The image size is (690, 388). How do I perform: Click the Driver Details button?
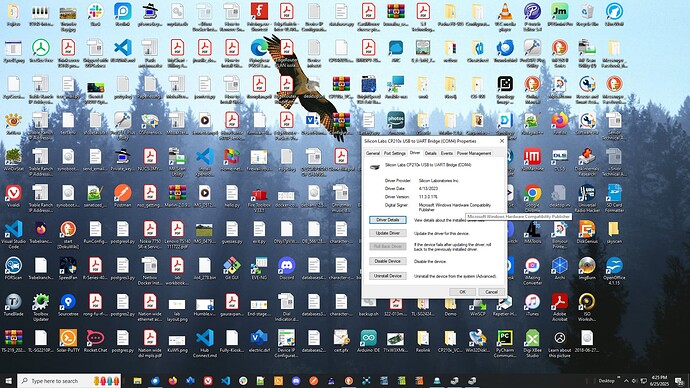[x=388, y=220]
